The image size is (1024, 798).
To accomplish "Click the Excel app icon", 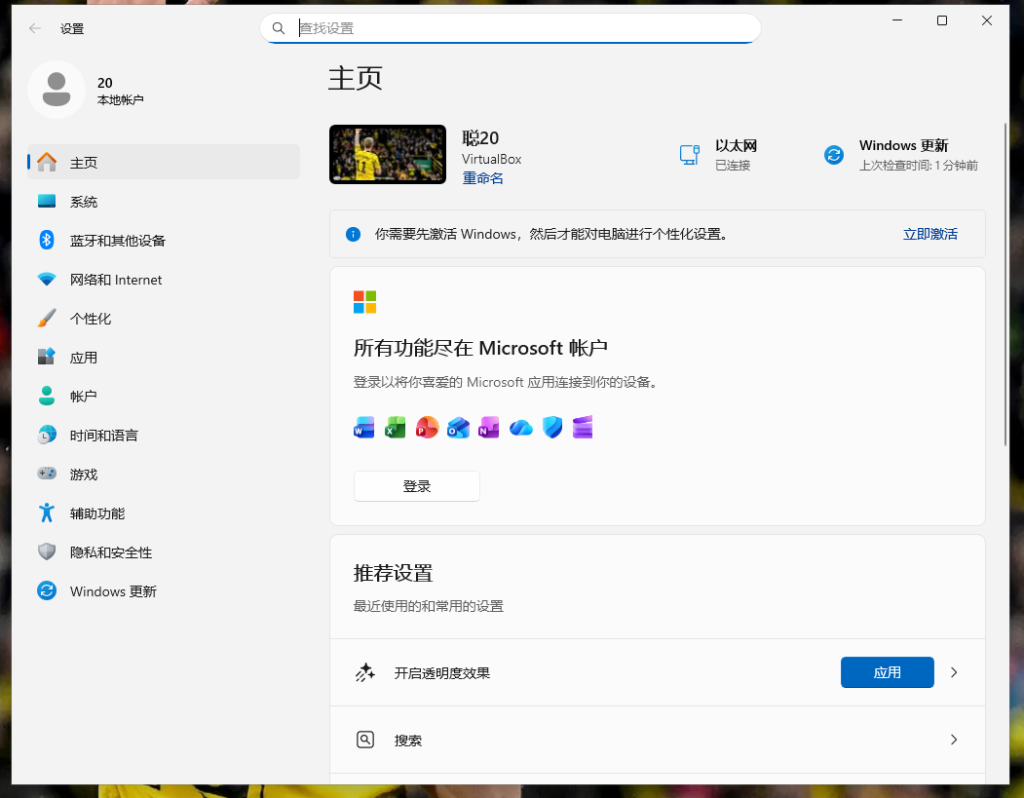I will [395, 428].
